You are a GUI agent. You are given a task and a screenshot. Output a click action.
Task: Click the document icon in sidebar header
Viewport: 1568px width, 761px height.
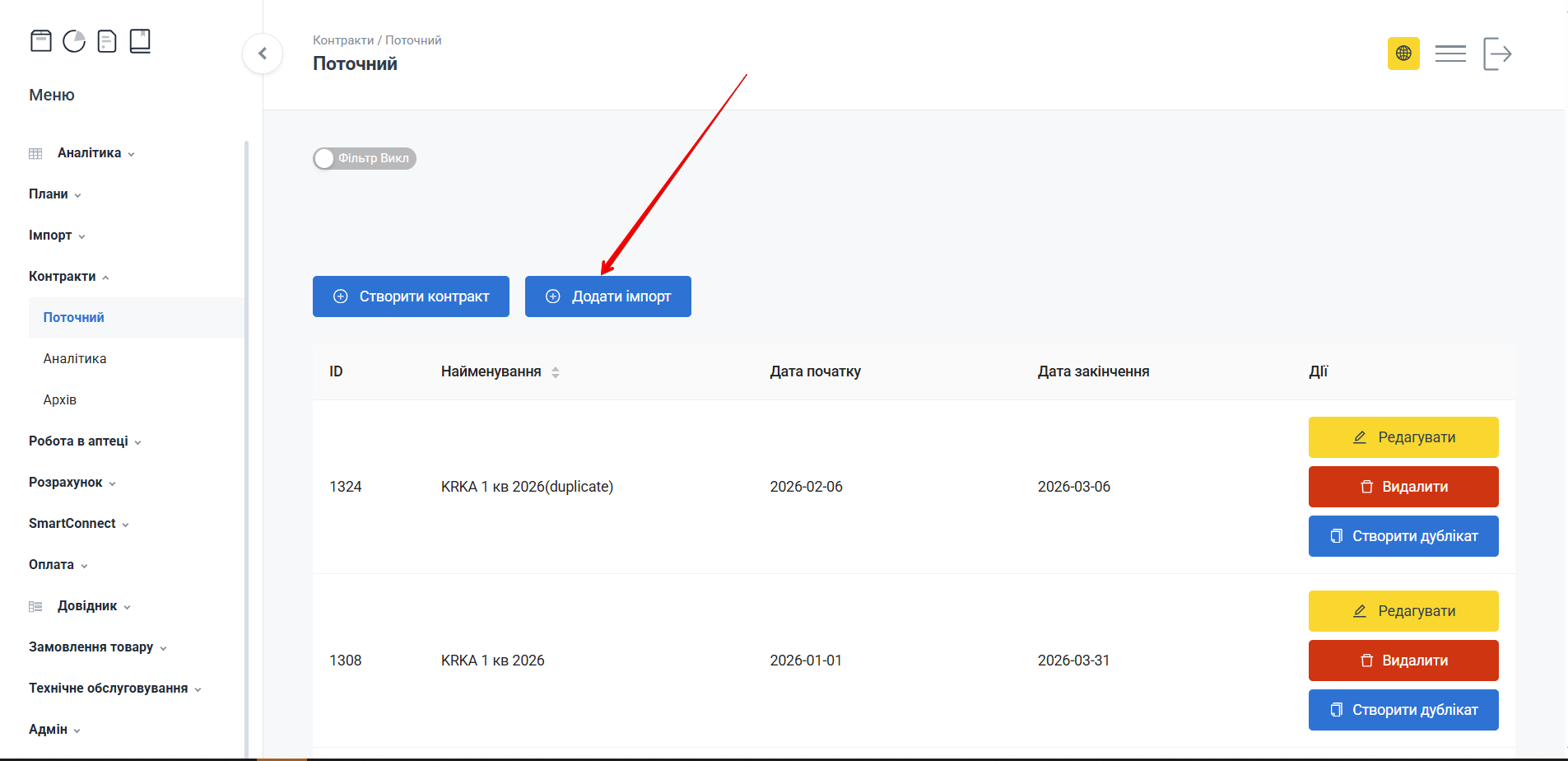coord(107,40)
